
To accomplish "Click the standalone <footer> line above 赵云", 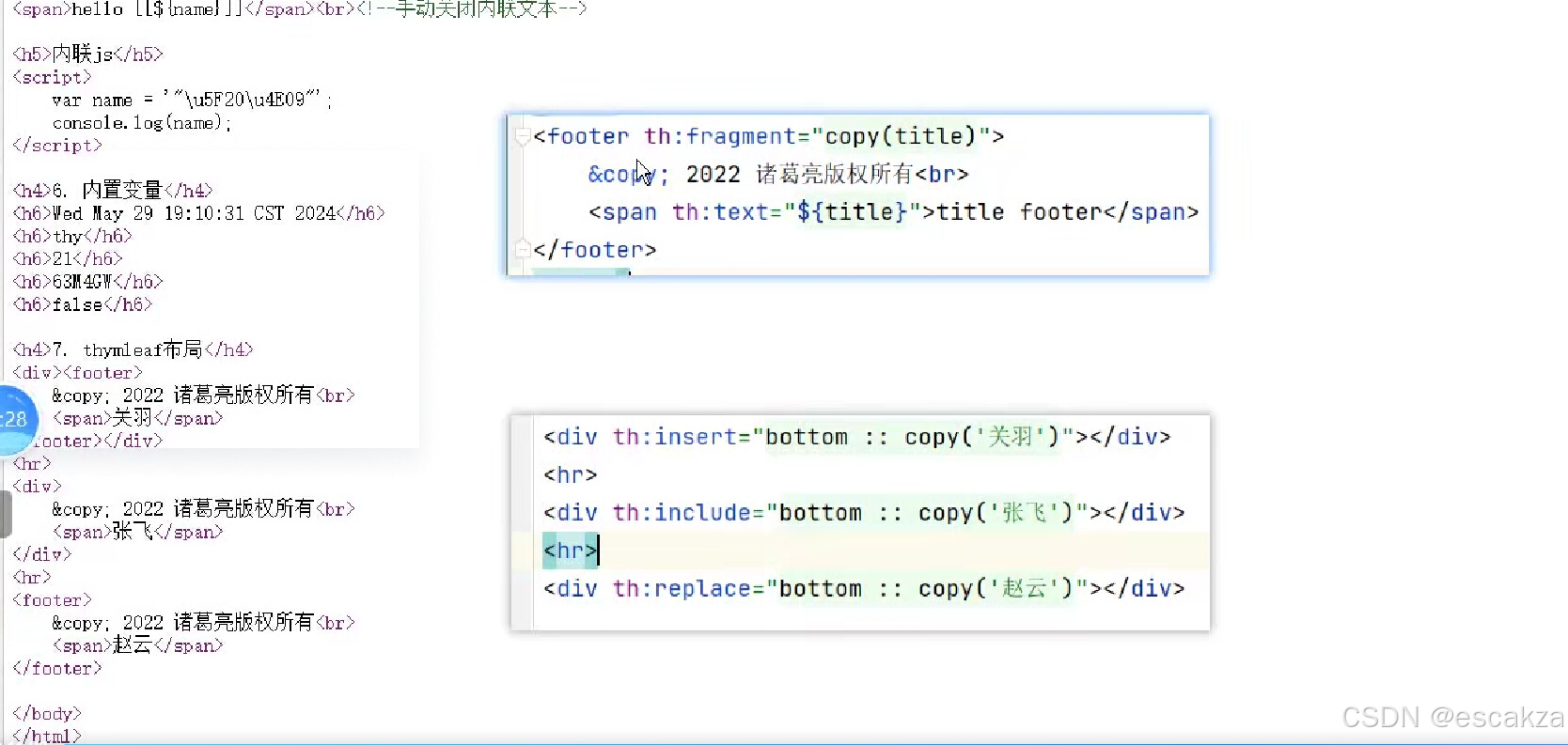I will click(x=52, y=600).
